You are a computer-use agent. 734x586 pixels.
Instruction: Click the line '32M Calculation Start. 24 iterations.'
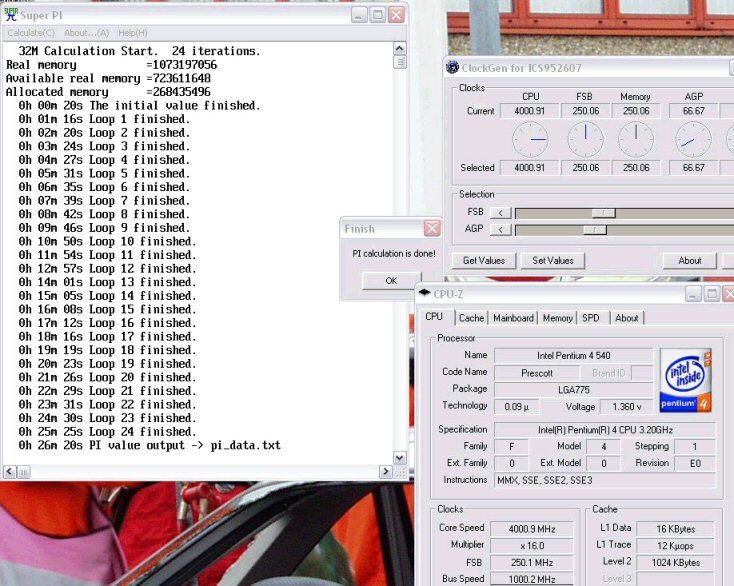[x=139, y=51]
